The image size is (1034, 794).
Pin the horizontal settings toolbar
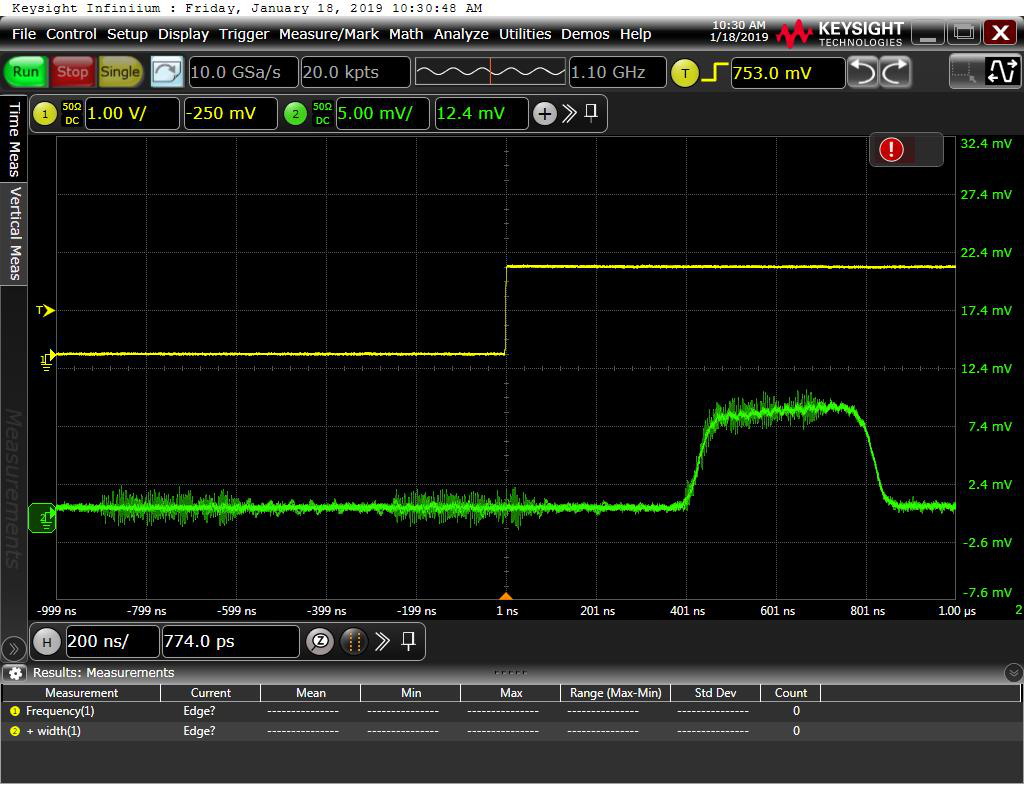[408, 641]
